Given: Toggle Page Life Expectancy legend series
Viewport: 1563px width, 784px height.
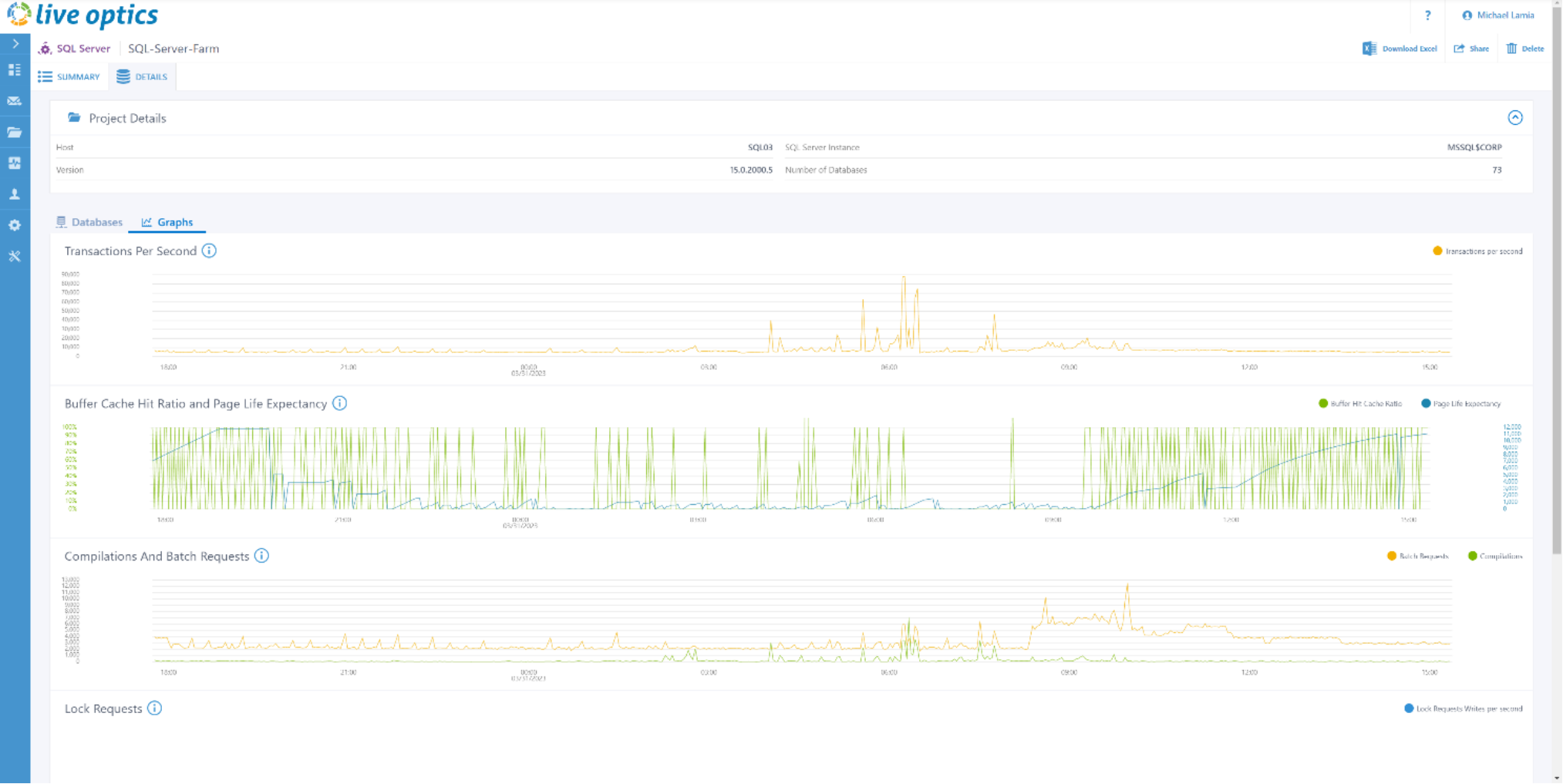Looking at the screenshot, I should [1461, 404].
